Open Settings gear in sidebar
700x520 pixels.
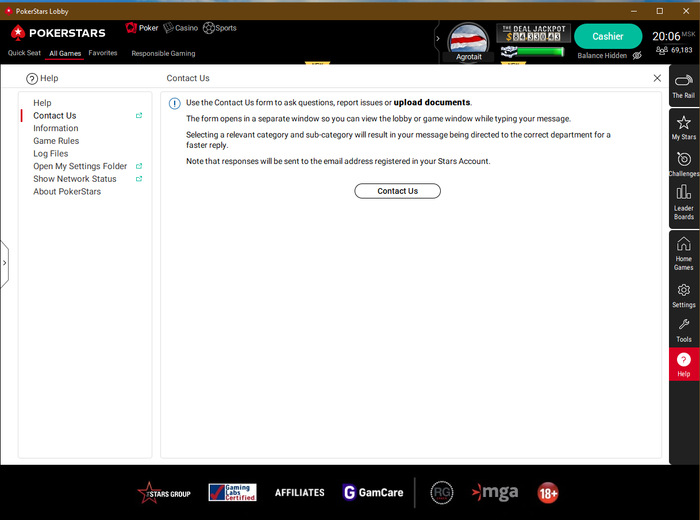(x=683, y=295)
